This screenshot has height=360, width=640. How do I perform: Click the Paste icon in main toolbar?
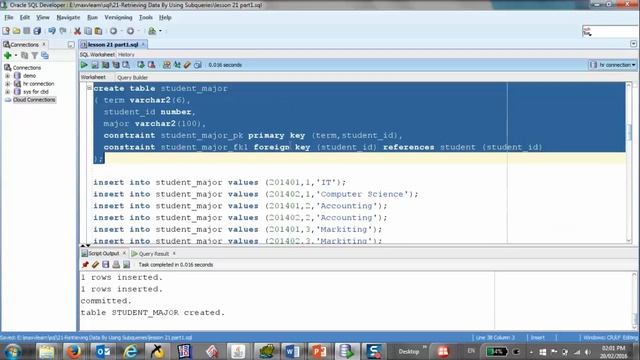(x=98, y=31)
